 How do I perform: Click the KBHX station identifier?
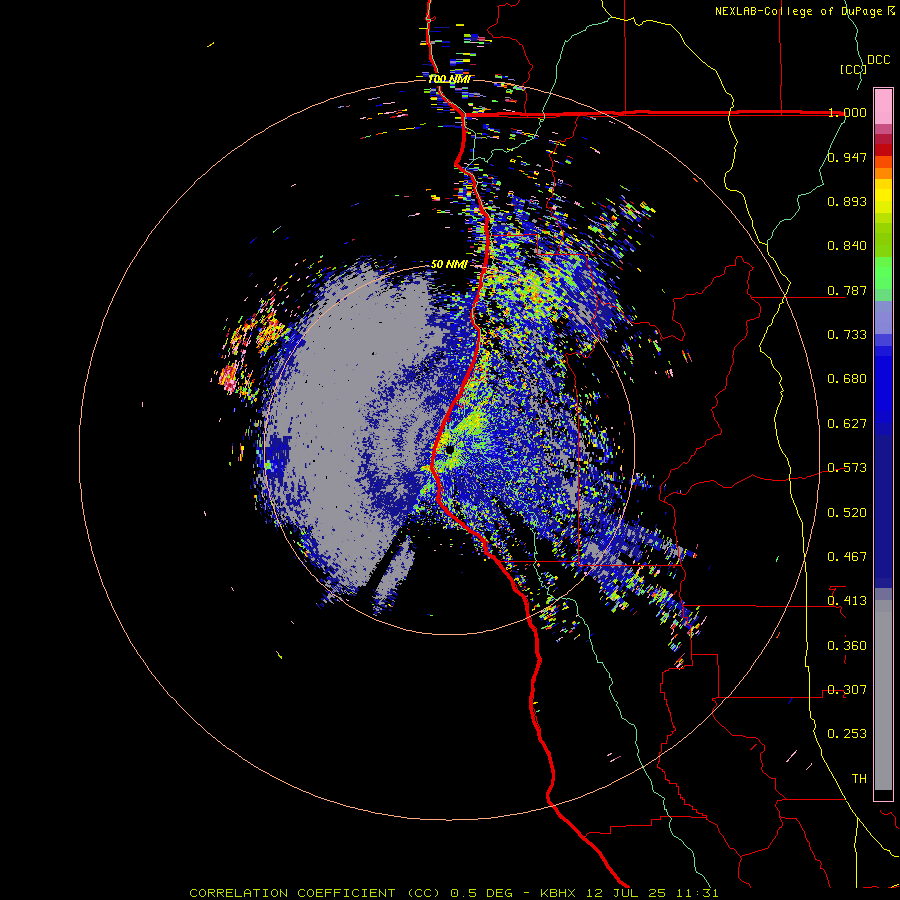click(560, 893)
